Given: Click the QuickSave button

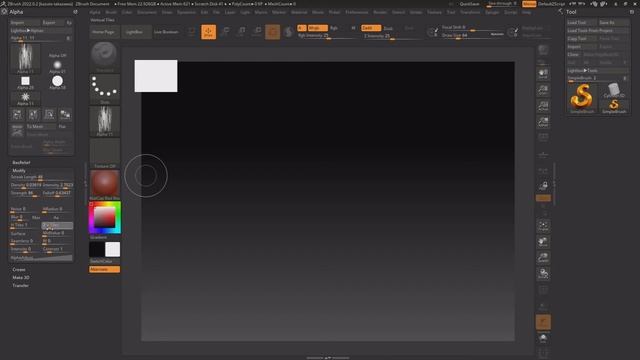Looking at the screenshot, I should [469, 4].
